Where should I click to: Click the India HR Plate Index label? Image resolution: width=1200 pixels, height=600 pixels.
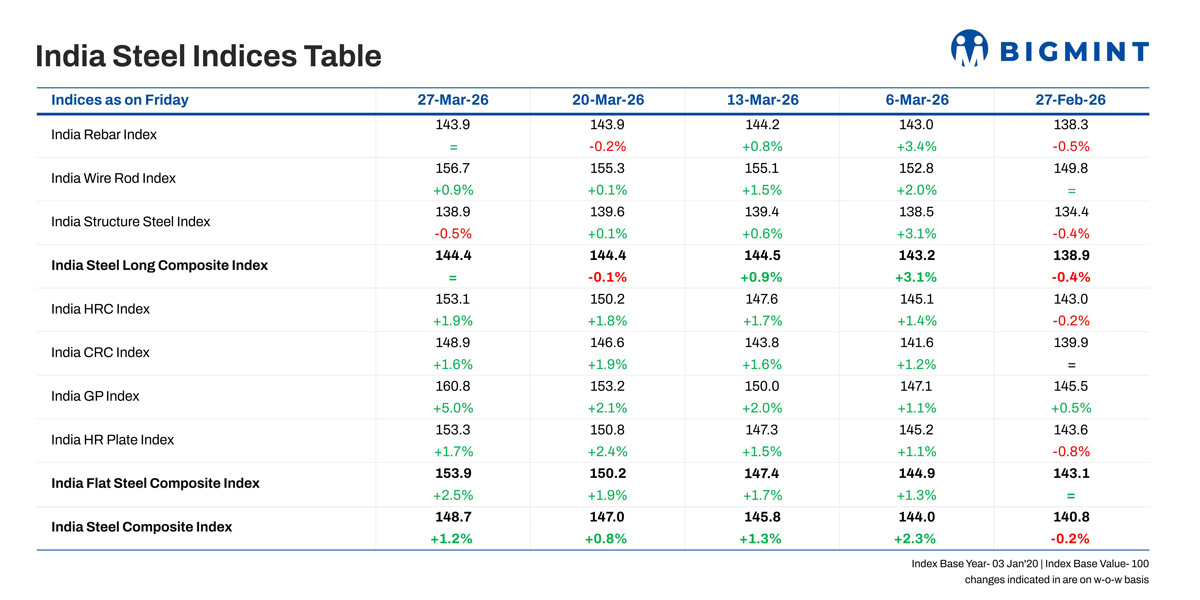(112, 440)
